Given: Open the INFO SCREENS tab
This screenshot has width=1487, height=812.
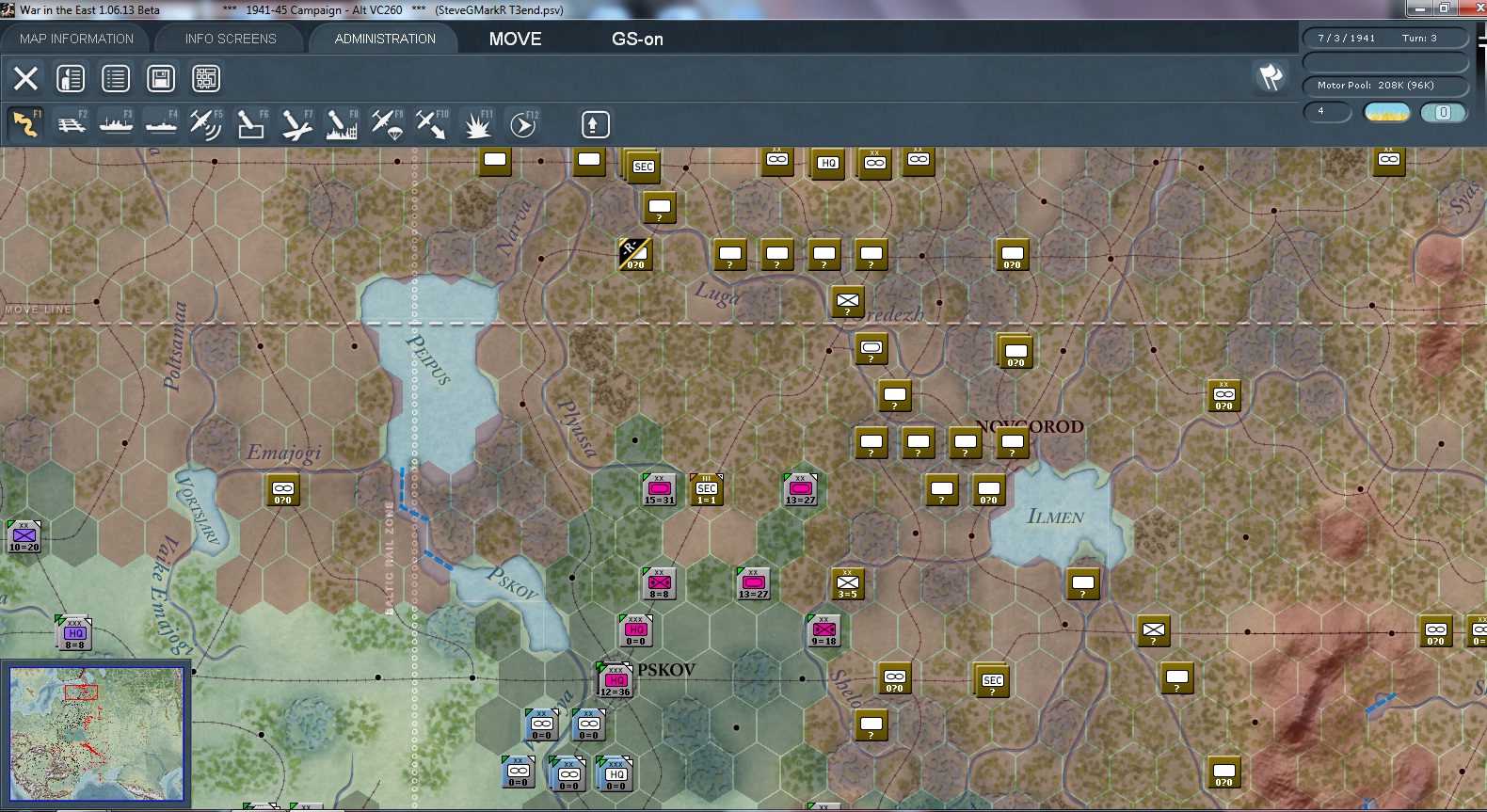Looking at the screenshot, I should point(231,39).
